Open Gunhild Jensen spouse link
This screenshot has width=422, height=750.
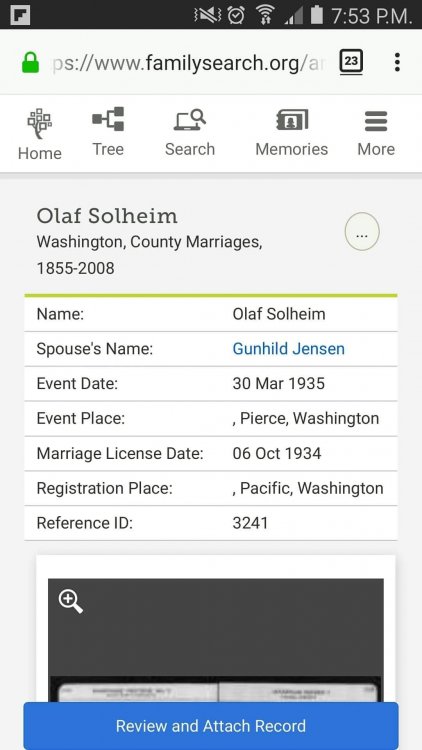pyautogui.click(x=289, y=349)
